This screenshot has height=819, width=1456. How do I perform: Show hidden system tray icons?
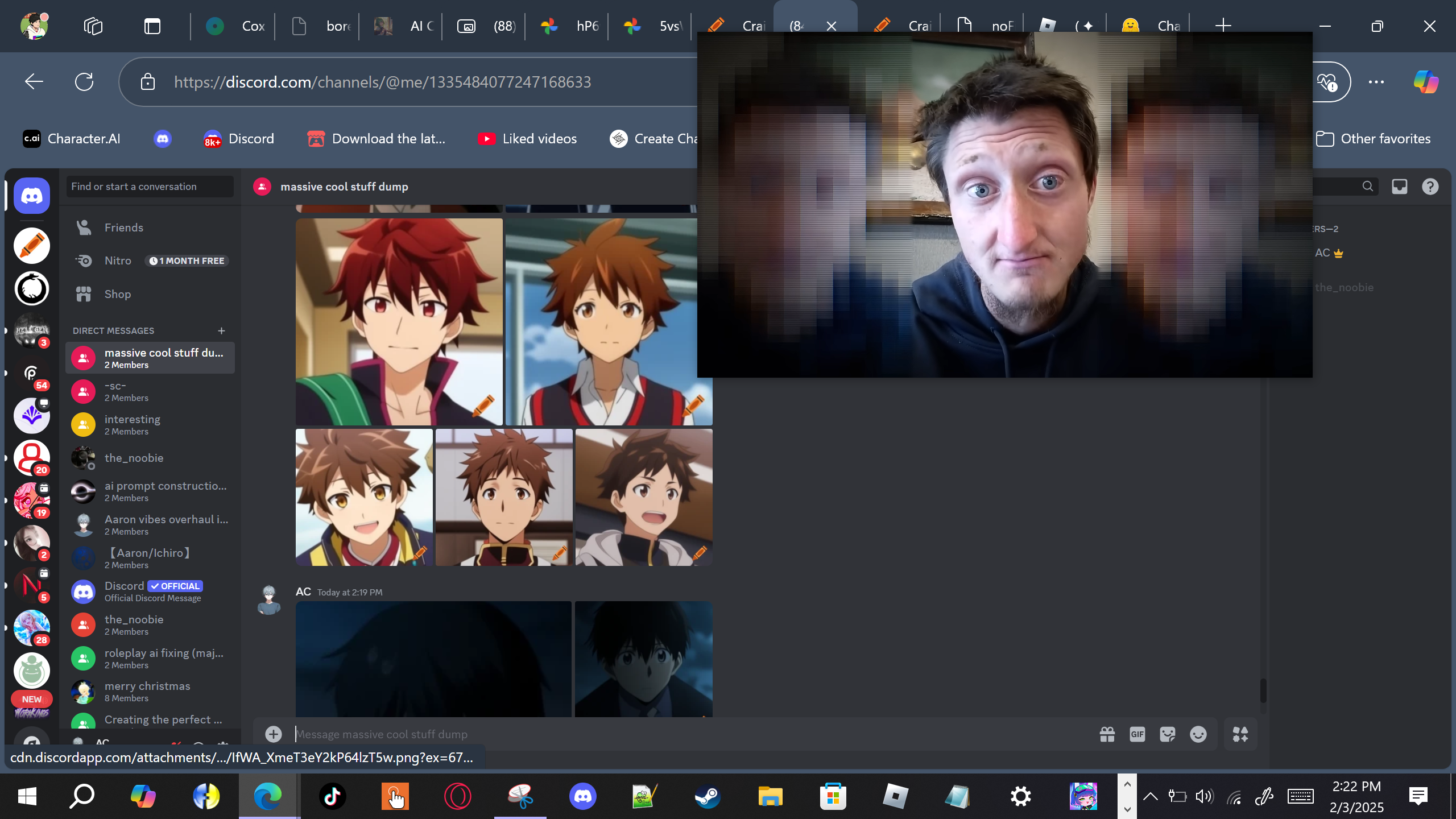click(1150, 796)
